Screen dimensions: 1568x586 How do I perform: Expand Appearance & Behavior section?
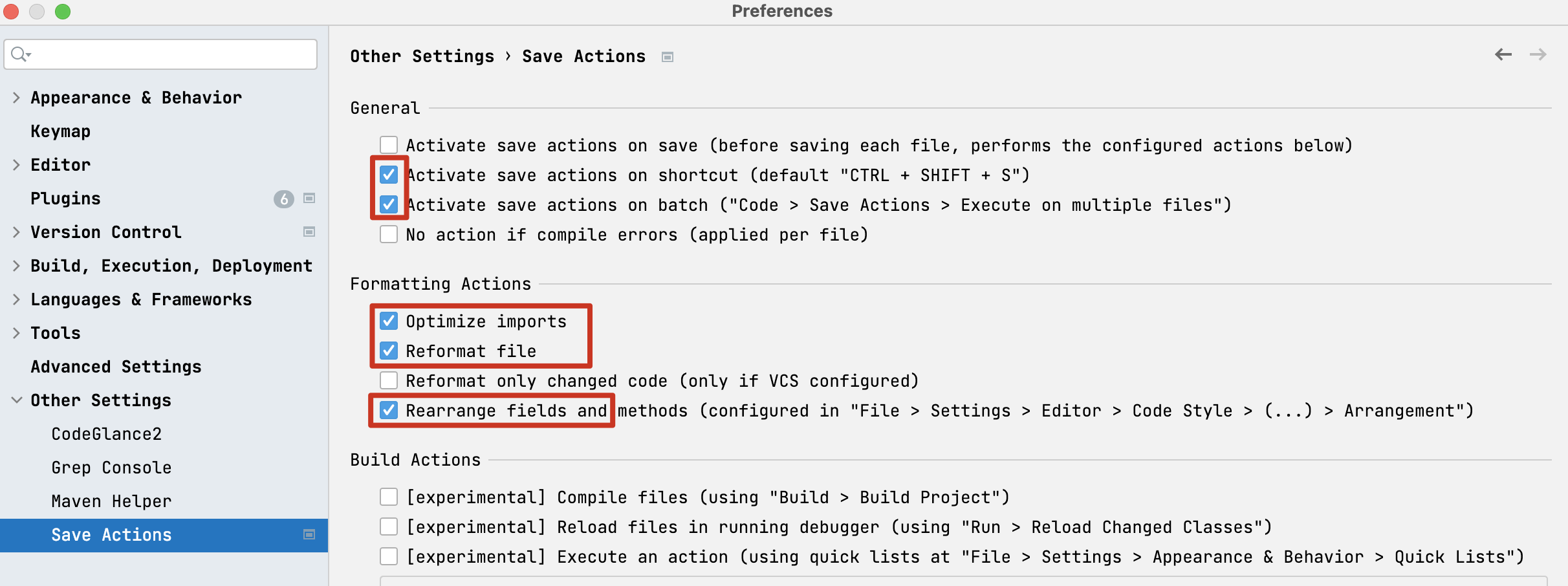pyautogui.click(x=17, y=98)
